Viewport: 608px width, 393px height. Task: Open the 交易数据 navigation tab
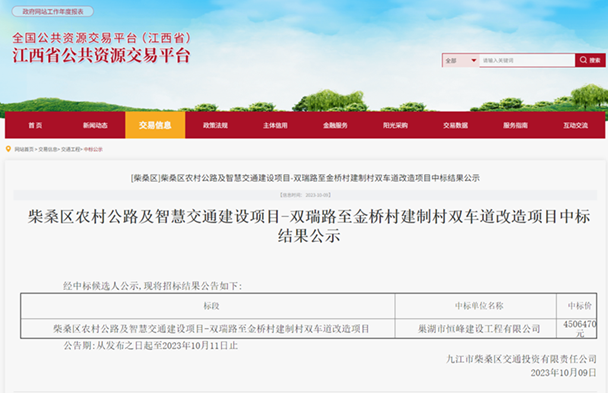pyautogui.click(x=456, y=125)
